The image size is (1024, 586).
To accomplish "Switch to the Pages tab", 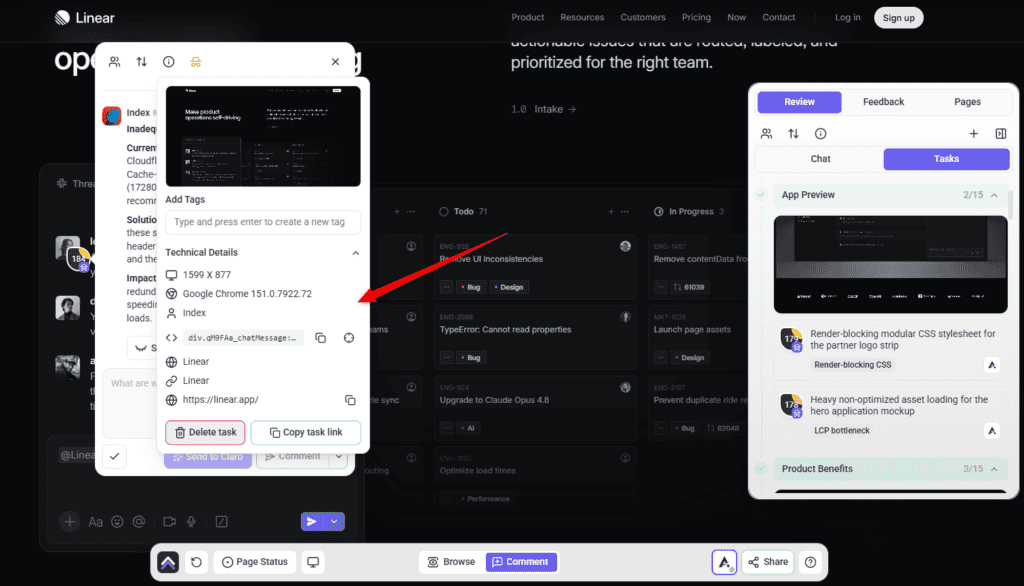I will tap(967, 102).
